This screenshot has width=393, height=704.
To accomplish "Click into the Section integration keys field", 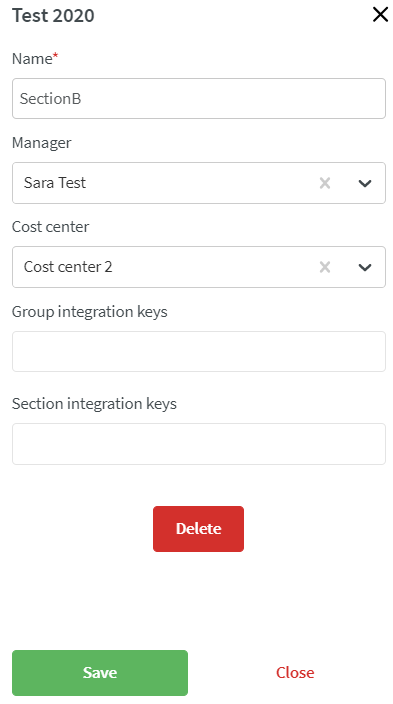I will 199,444.
